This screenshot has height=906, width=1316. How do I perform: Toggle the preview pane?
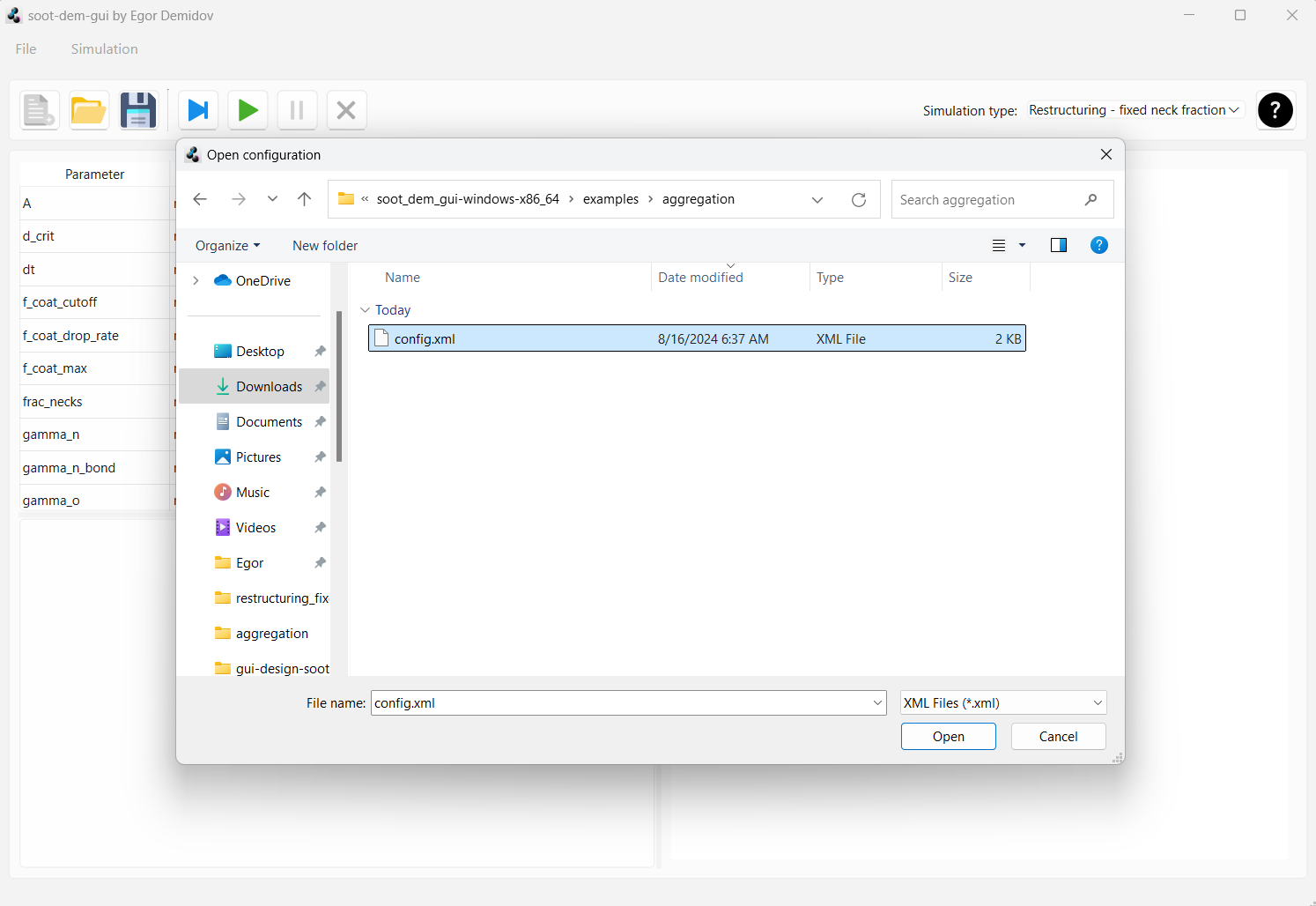coord(1059,245)
